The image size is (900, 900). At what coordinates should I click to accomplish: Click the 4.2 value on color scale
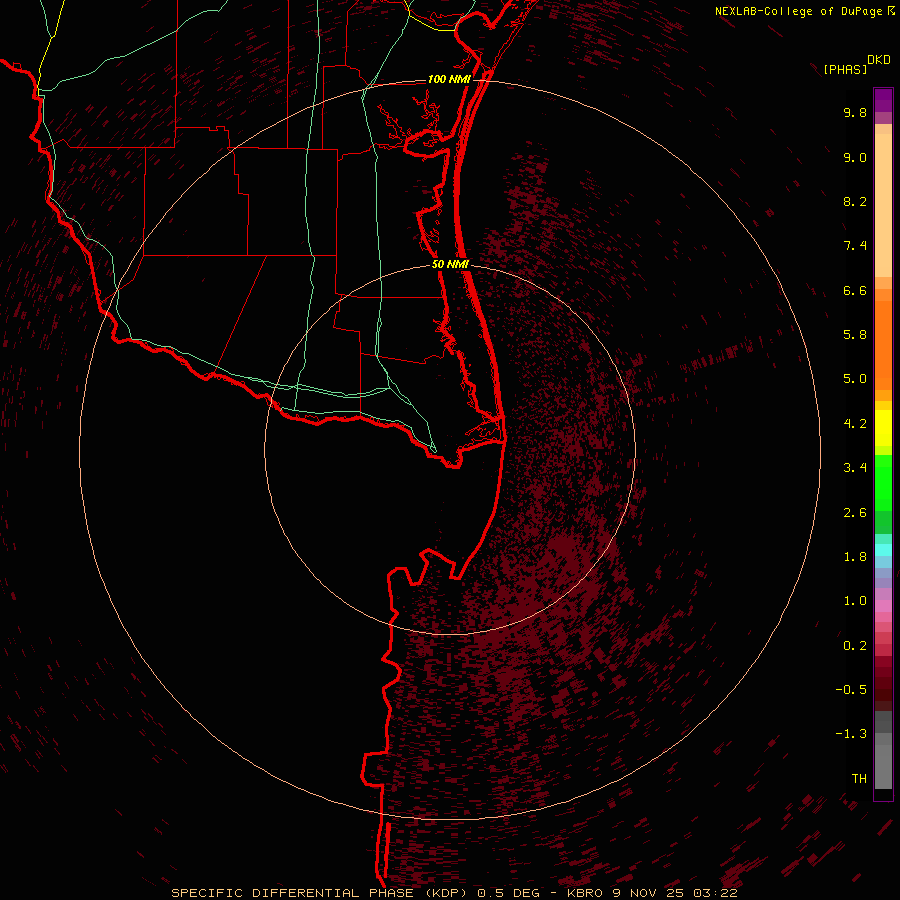click(x=855, y=424)
